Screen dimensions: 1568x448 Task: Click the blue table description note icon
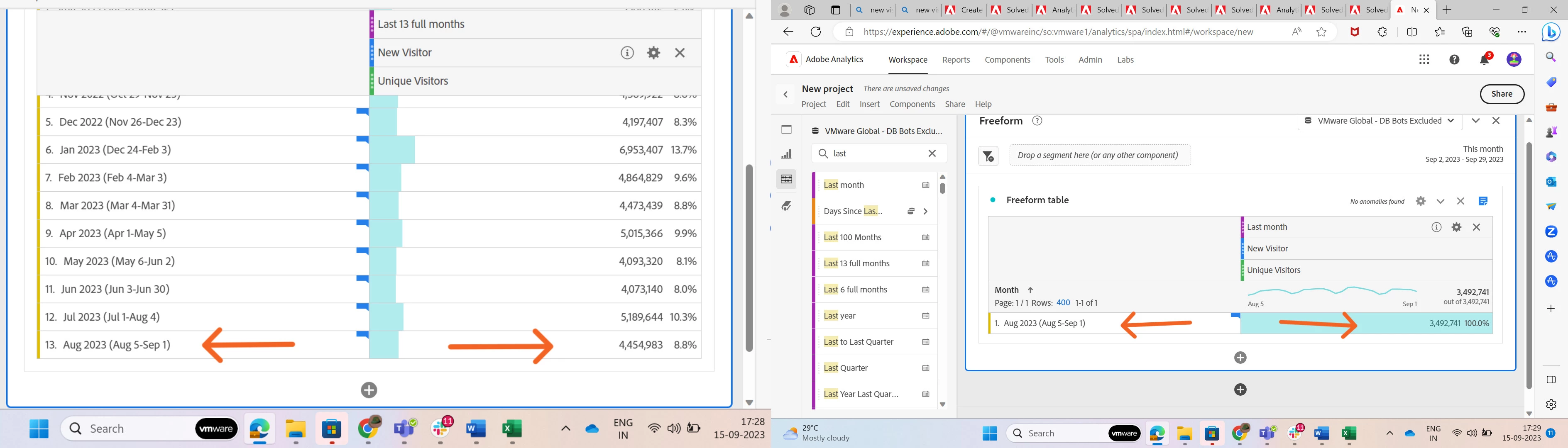coord(1483,201)
